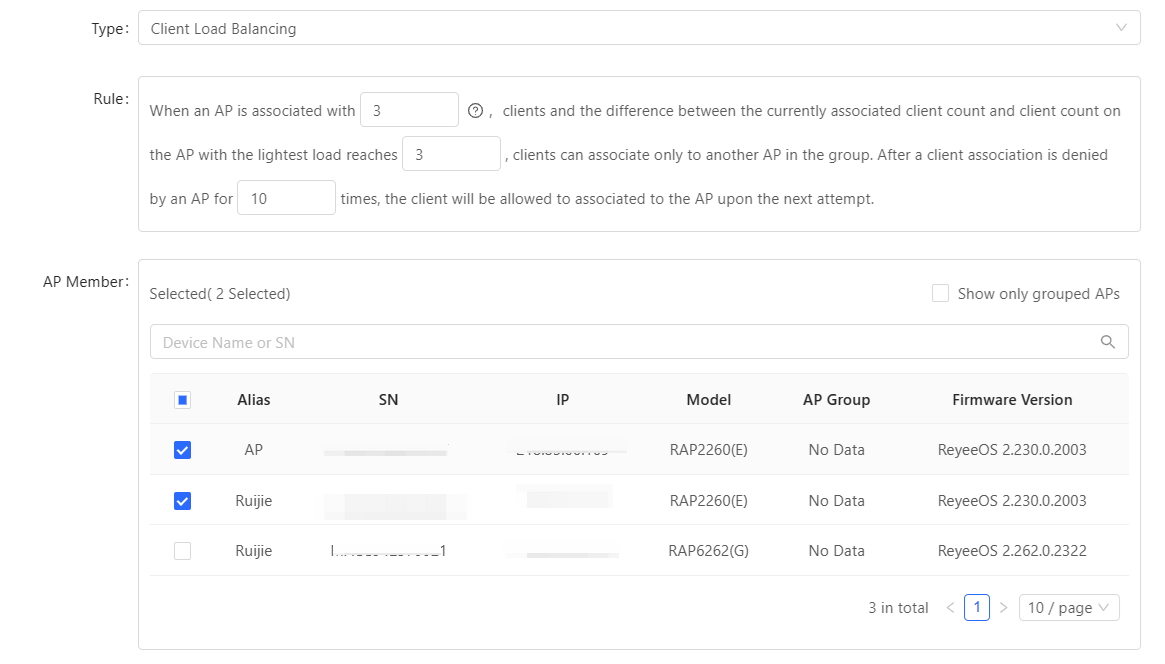Select page 1 in pagination

click(976, 608)
